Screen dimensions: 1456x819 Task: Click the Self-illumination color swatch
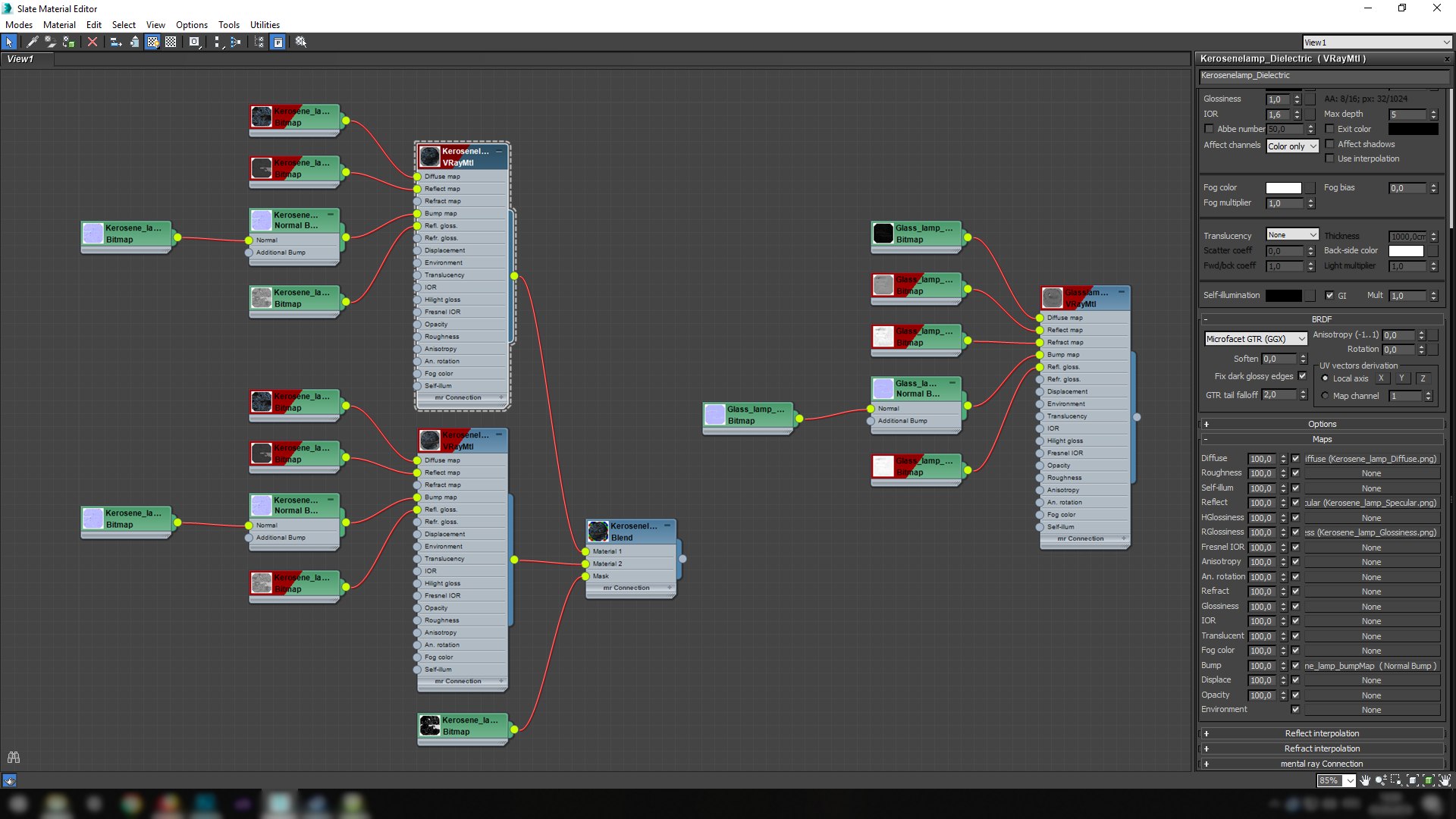pyautogui.click(x=1283, y=296)
